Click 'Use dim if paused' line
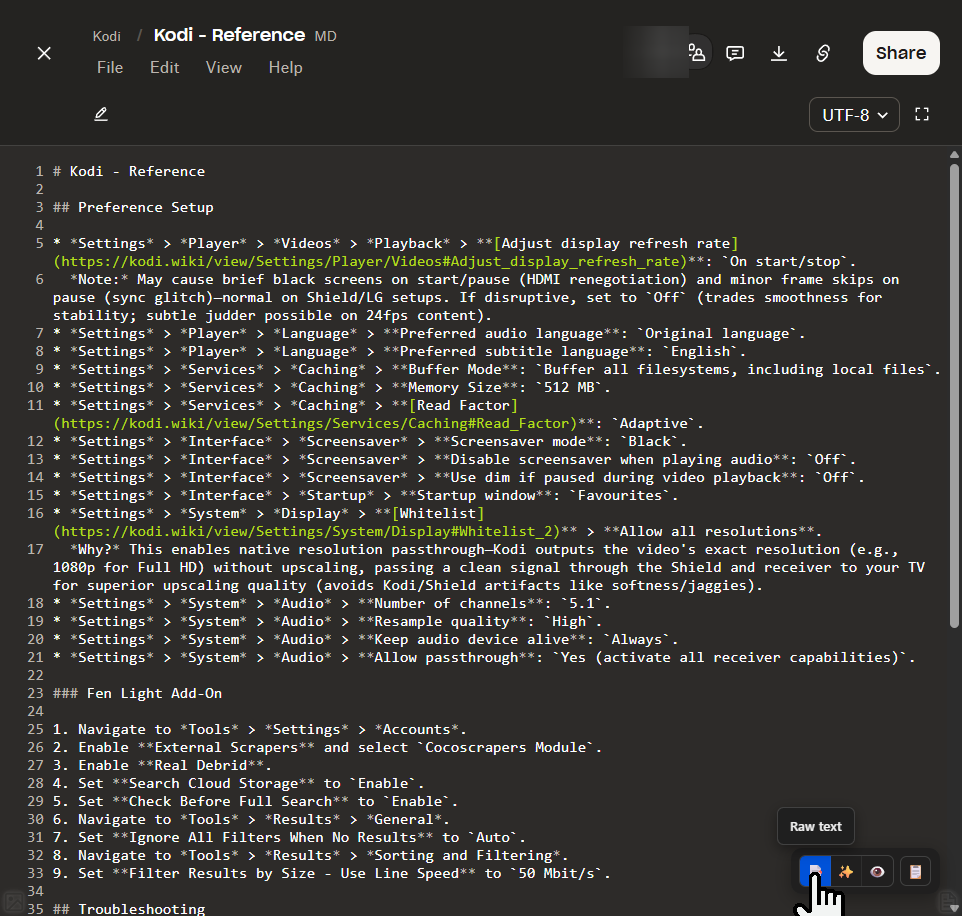Image resolution: width=962 pixels, height=916 pixels. pos(459,477)
